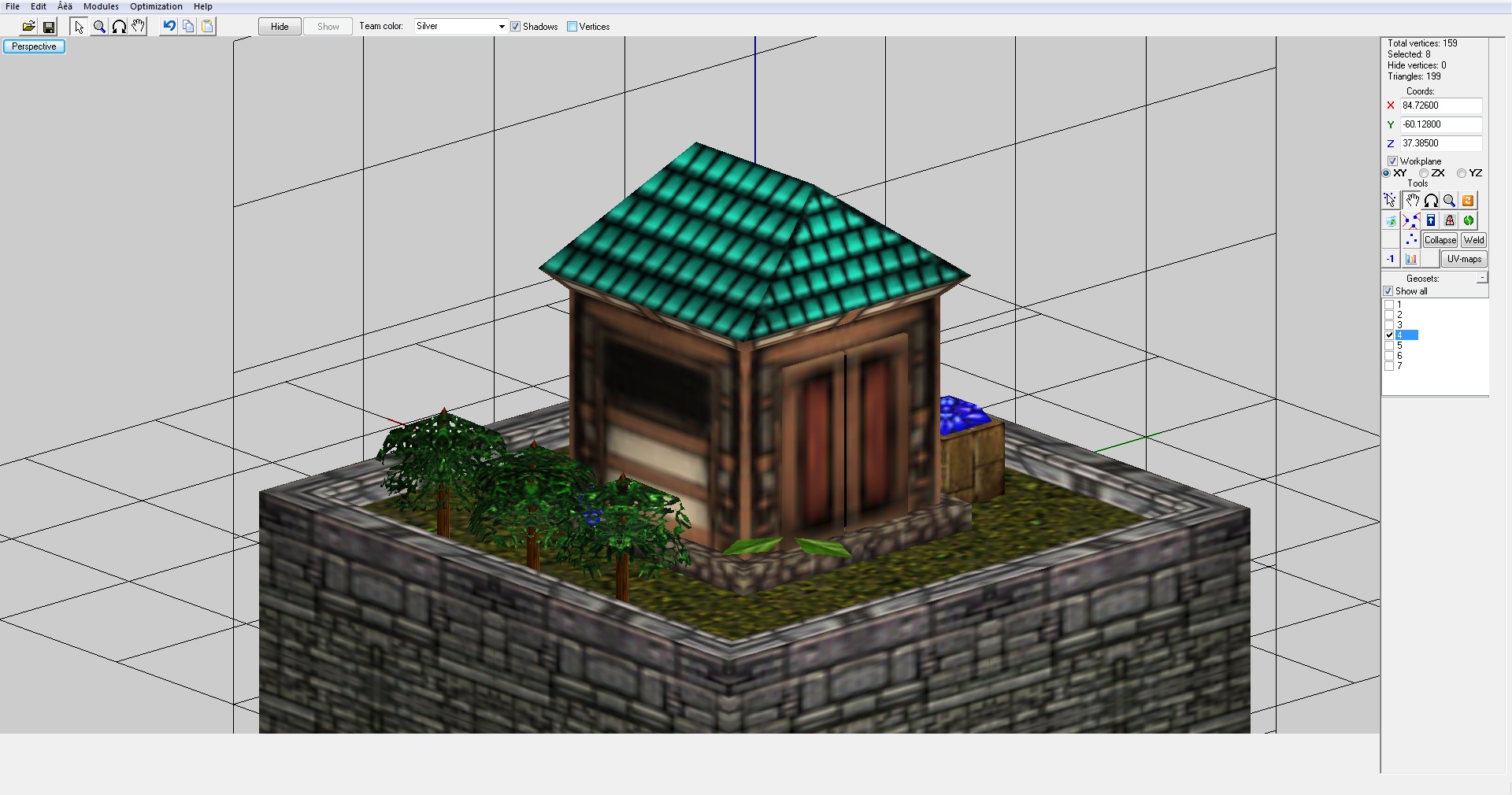Check geoset 7 checkbox

(1389, 366)
